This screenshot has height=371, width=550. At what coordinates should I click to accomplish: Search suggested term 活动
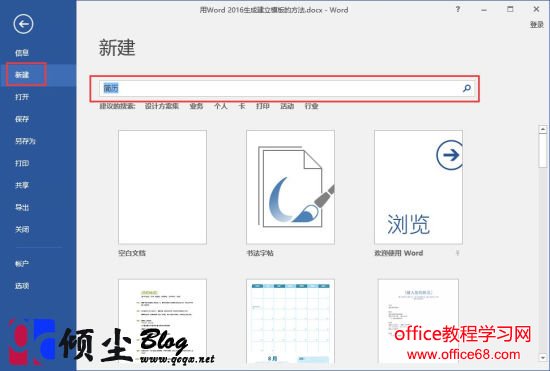[287, 106]
